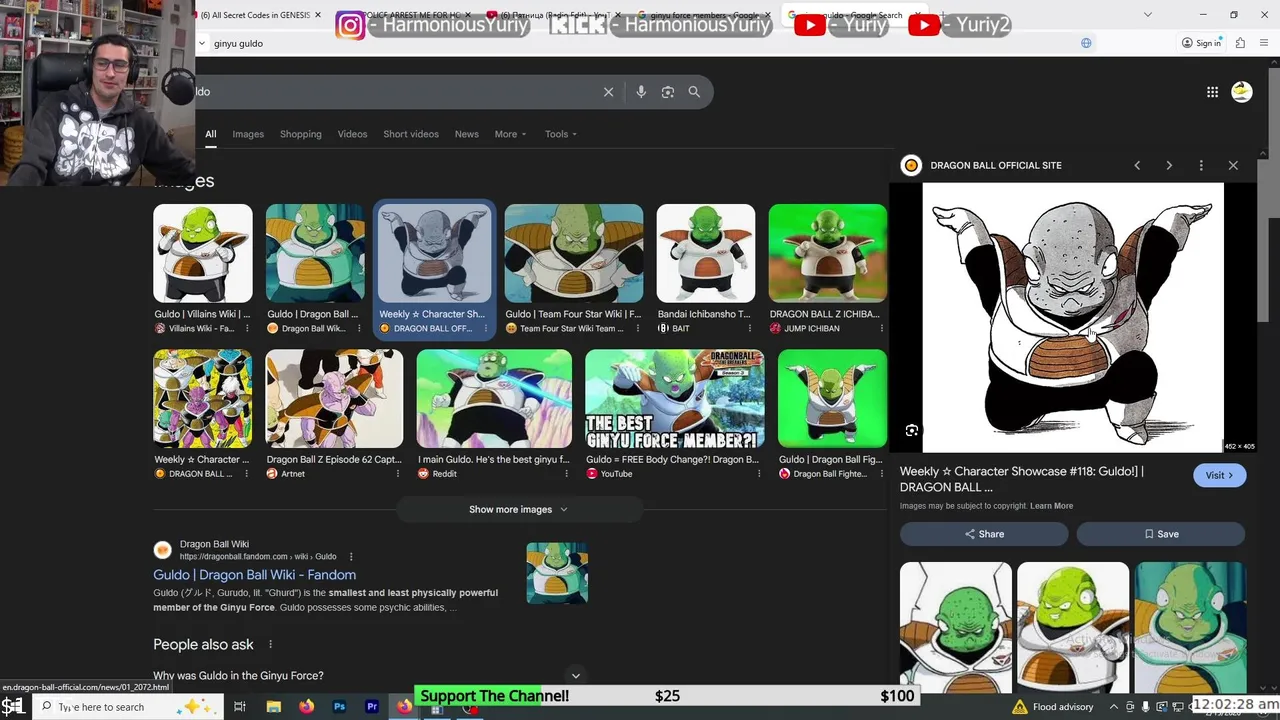
Task: Switch to the Shopping tab
Action: (x=301, y=134)
